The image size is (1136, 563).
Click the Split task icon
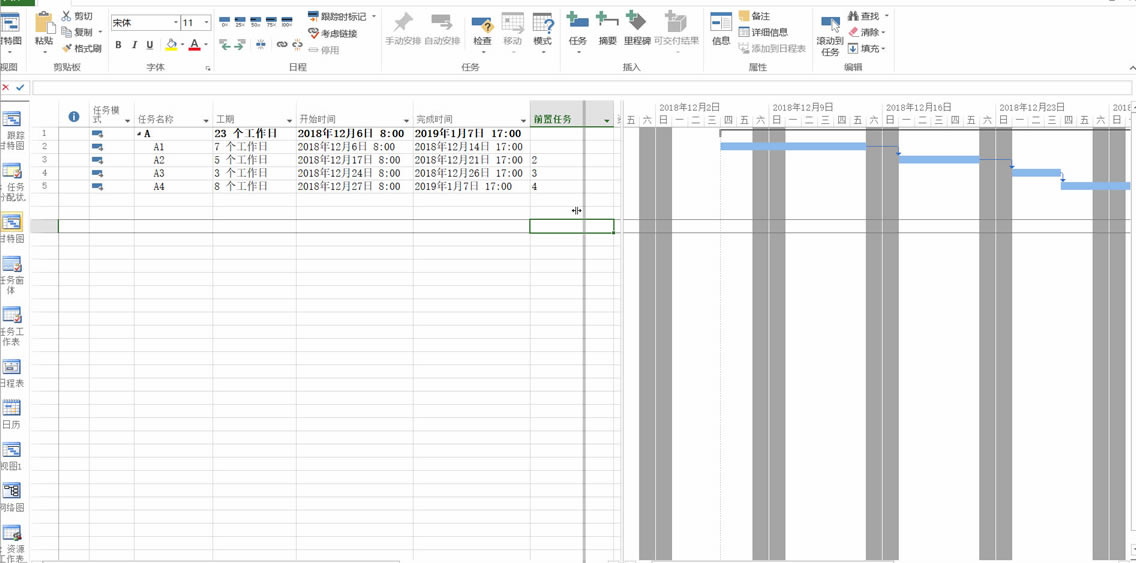(261, 45)
